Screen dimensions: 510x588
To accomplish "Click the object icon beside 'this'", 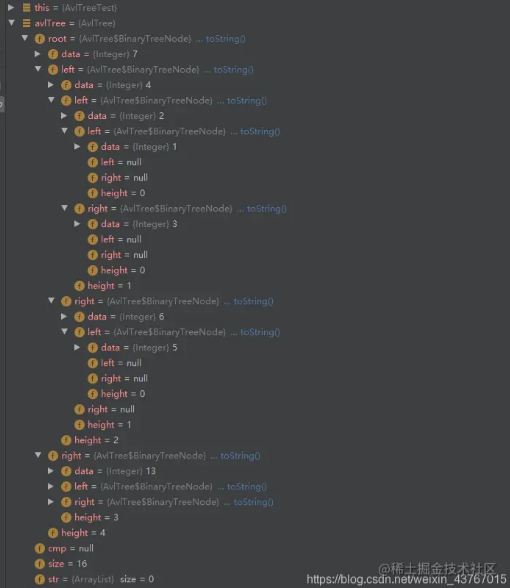I will pyautogui.click(x=27, y=8).
